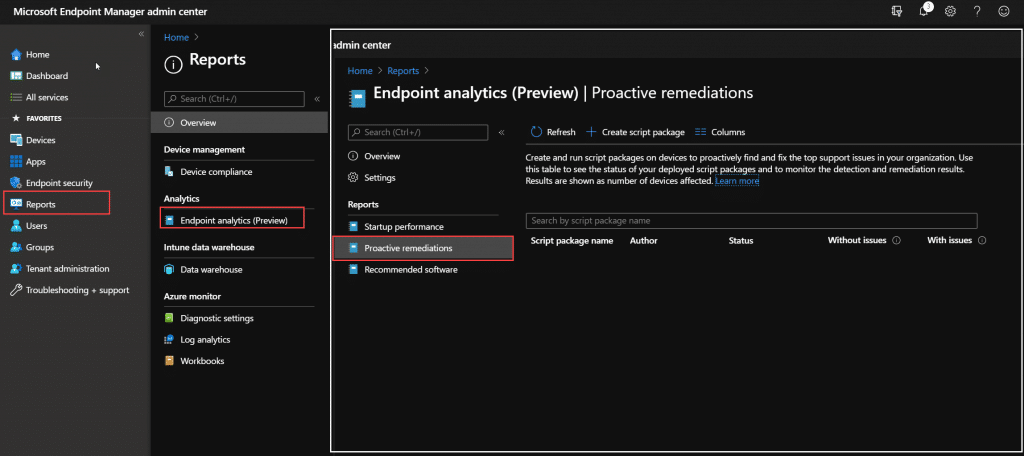This screenshot has width=1024, height=456.
Task: Select Overview in the Reports blade
Action: coord(239,122)
